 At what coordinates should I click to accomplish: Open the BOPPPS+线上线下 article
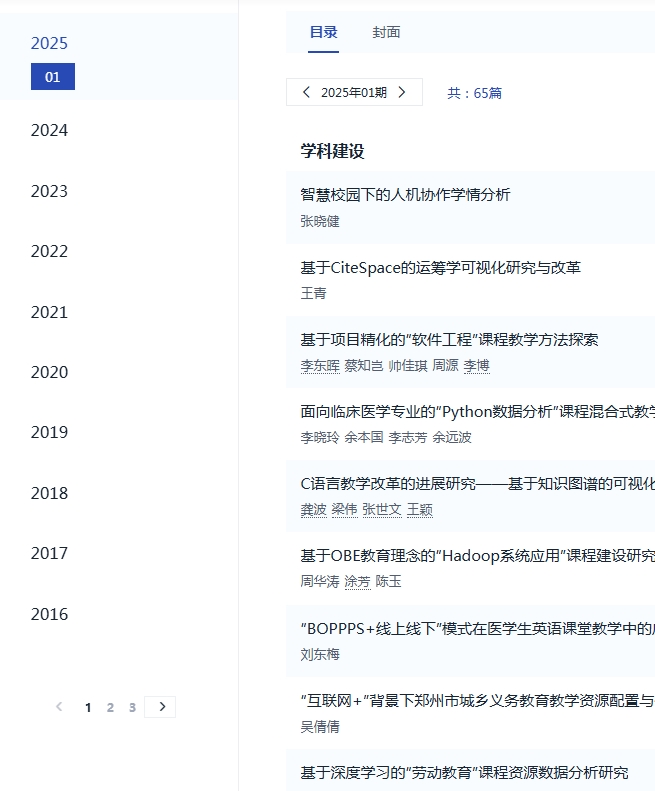pos(477,629)
